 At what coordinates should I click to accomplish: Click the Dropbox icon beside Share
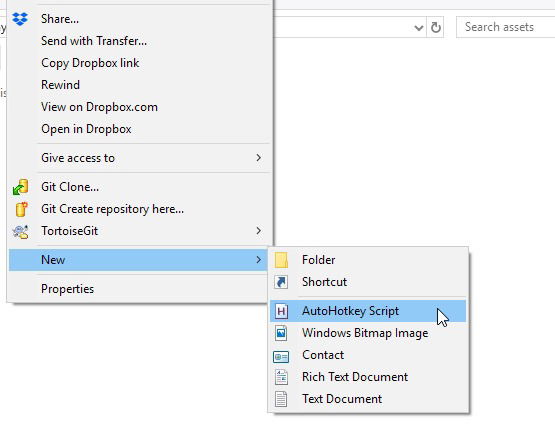20,18
